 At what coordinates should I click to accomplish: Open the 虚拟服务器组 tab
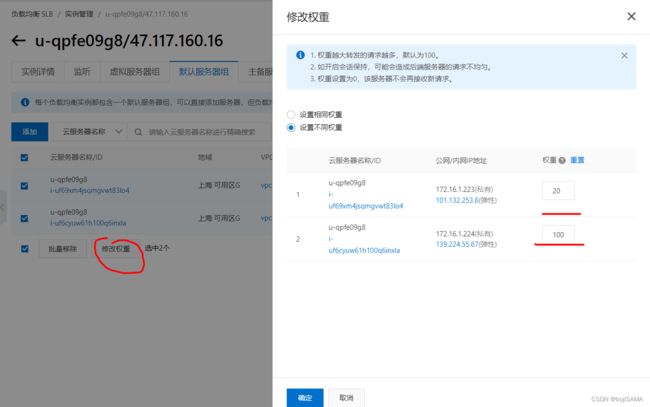tap(135, 72)
